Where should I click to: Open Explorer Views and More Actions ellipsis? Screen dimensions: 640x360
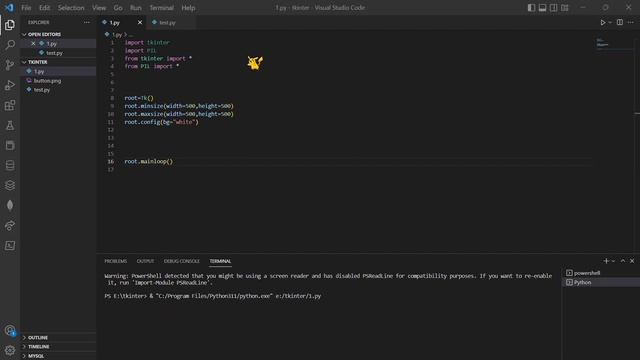pyautogui.click(x=87, y=22)
